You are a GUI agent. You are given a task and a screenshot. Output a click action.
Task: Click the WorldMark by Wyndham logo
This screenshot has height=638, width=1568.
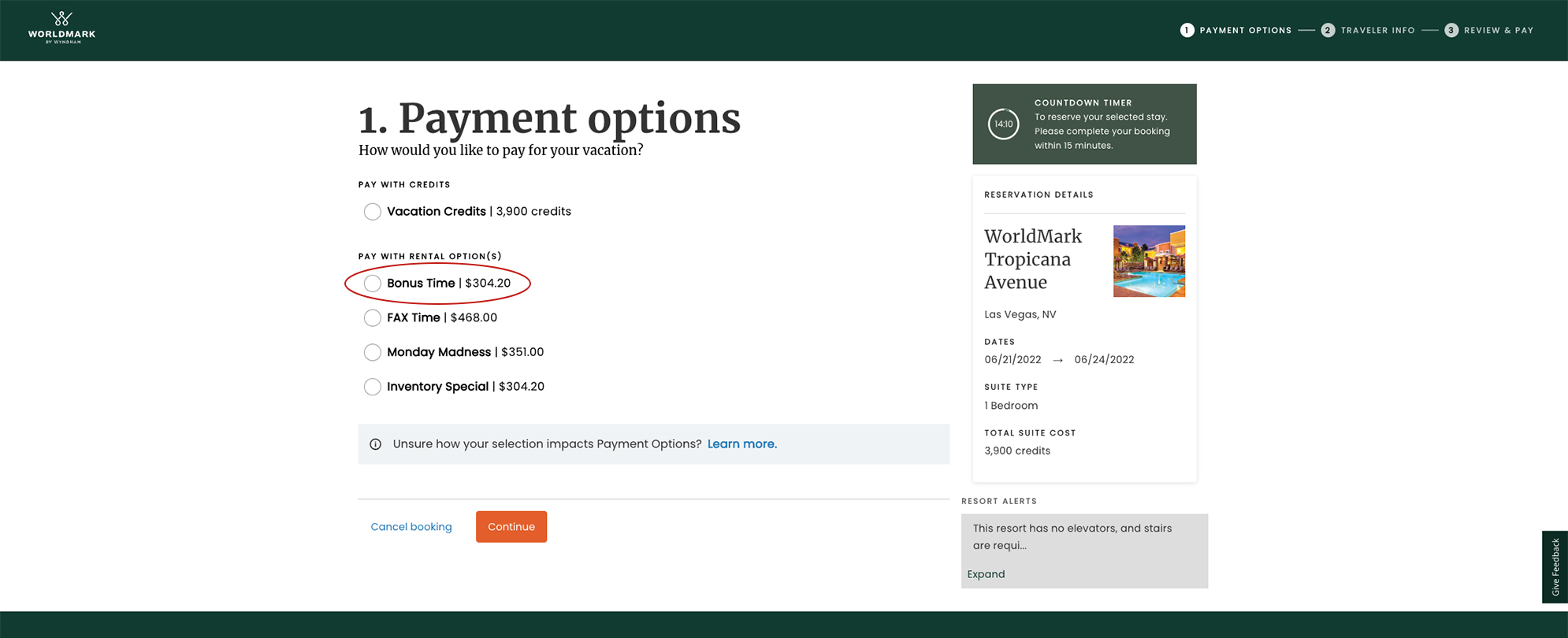click(x=61, y=28)
